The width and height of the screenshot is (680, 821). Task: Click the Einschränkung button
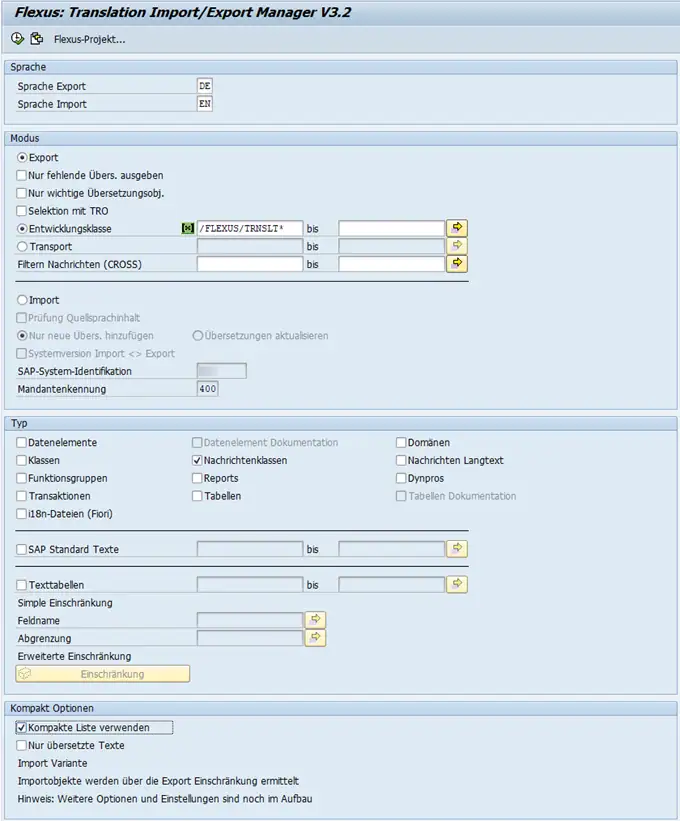[103, 674]
